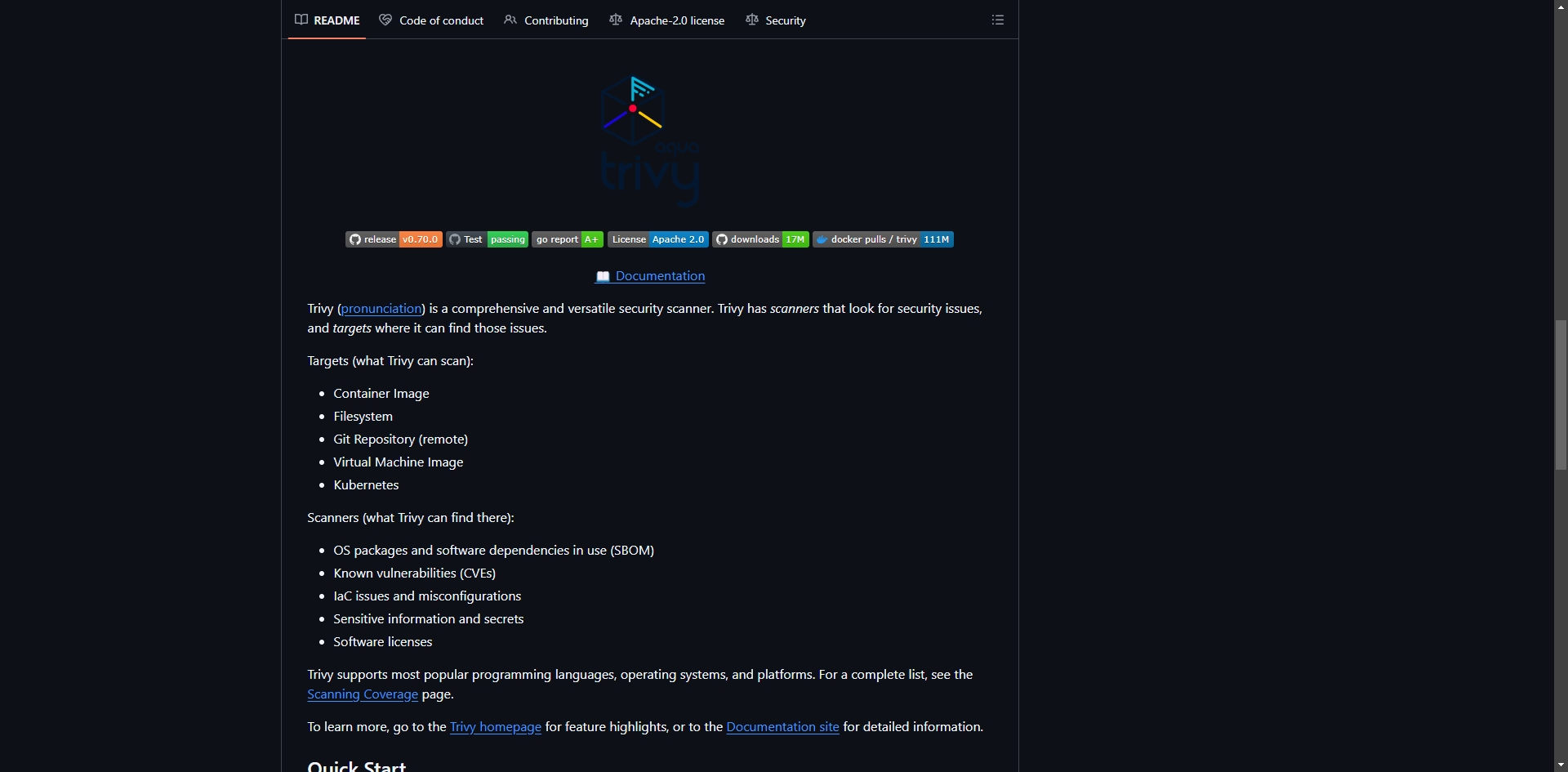Click the 'Virtual Machine Image' list item
The height and width of the screenshot is (772, 1568).
(398, 462)
